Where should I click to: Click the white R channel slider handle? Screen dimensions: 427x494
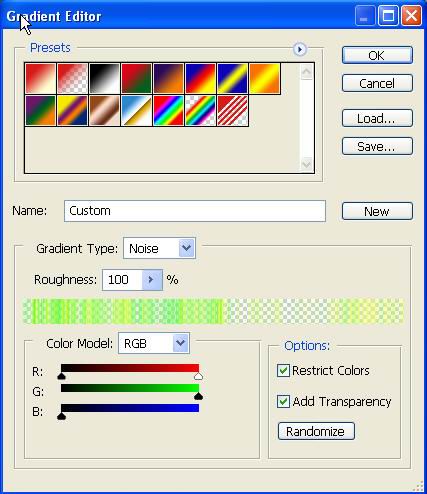198,376
